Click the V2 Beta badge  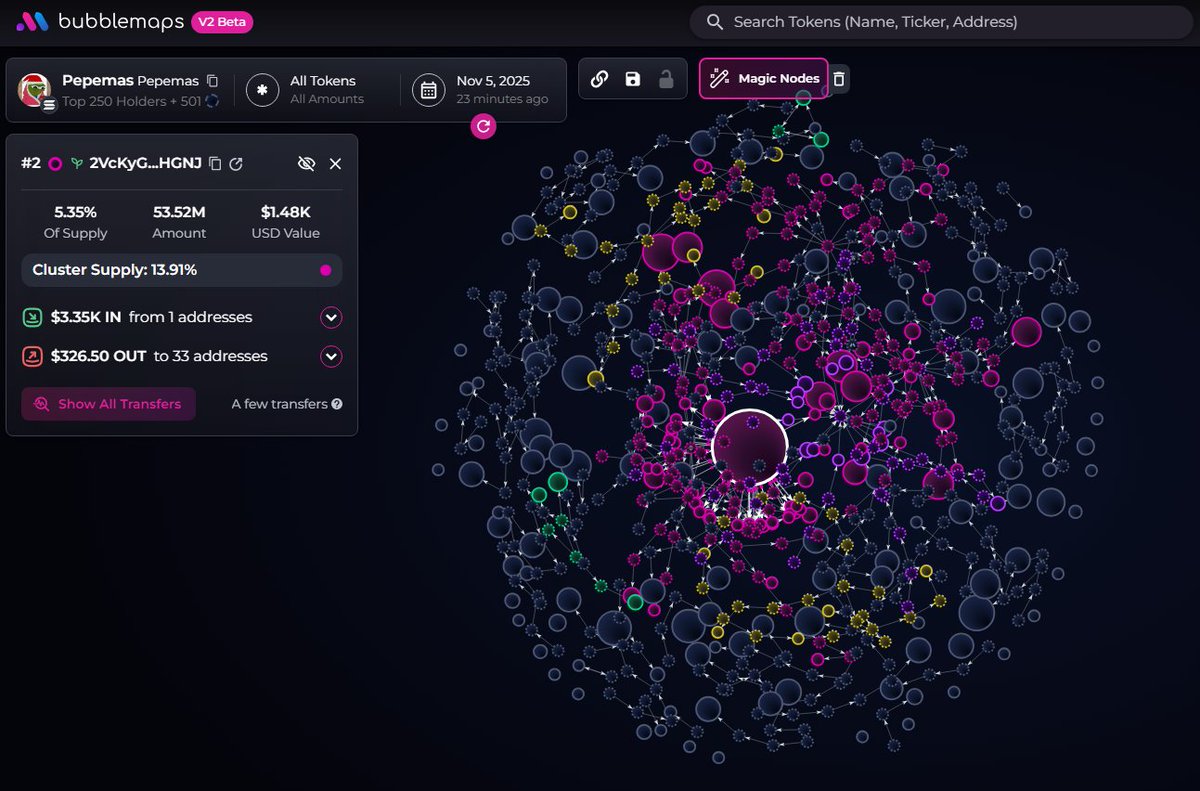pyautogui.click(x=222, y=22)
